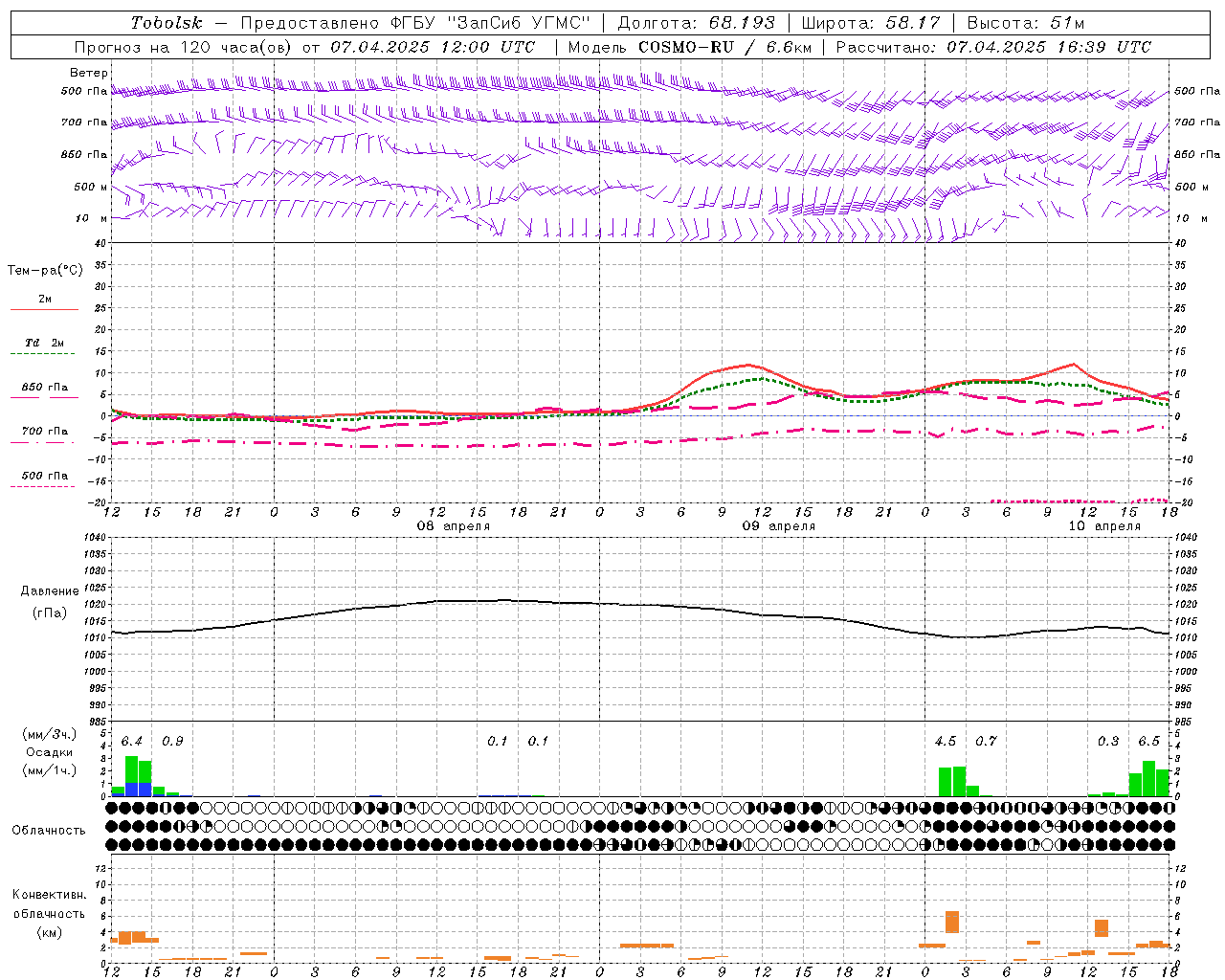Click the "0.9" three-hour precipitation value
This screenshot has height=980, width=1225.
tap(172, 741)
